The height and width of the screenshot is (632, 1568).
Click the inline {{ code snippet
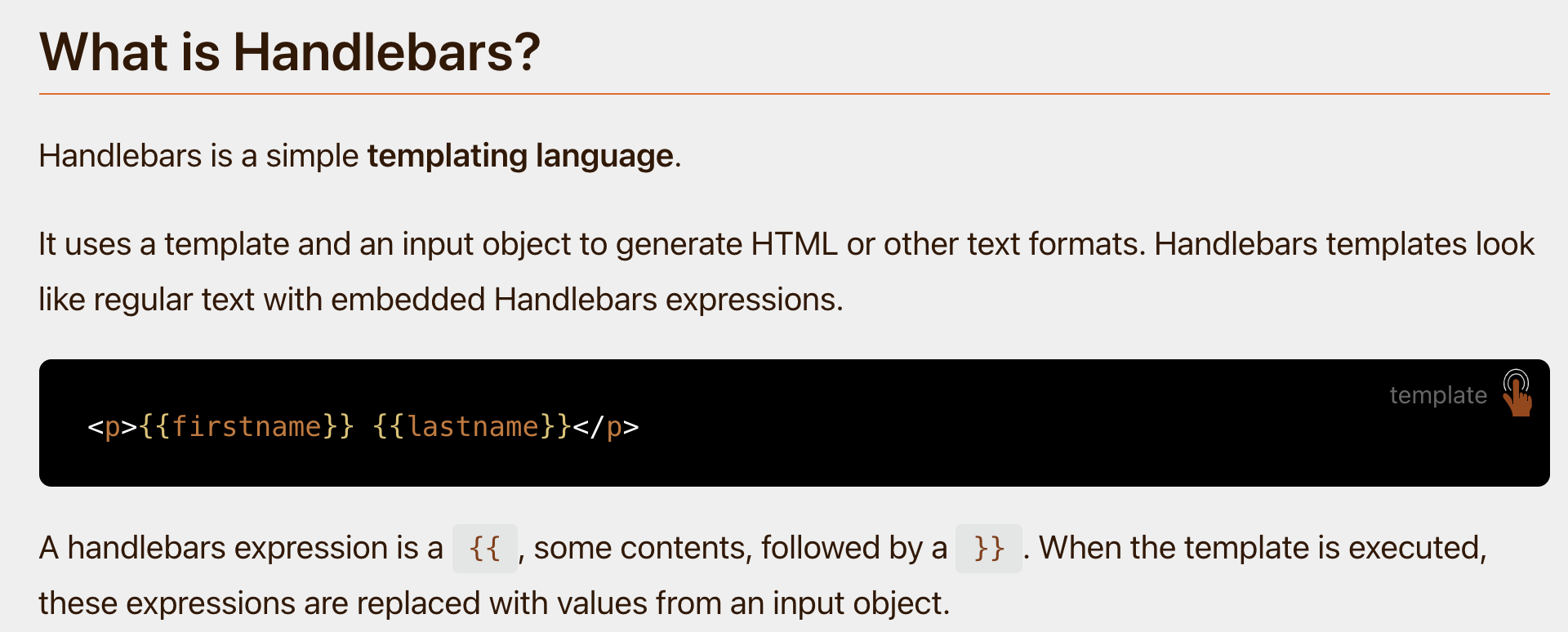[x=485, y=548]
